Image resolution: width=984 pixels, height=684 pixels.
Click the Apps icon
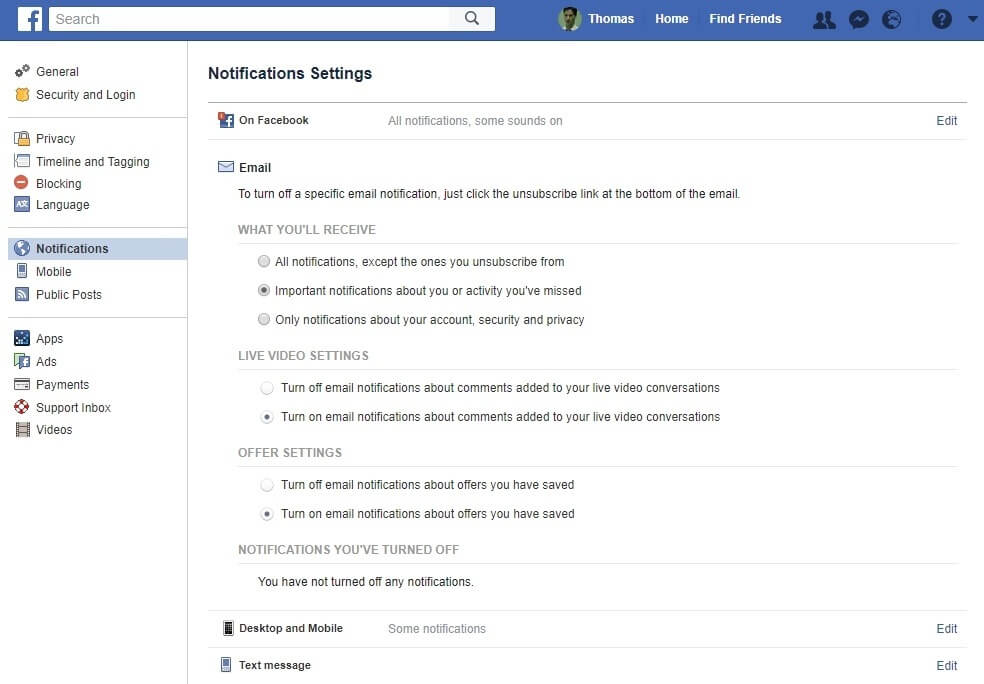(22, 338)
